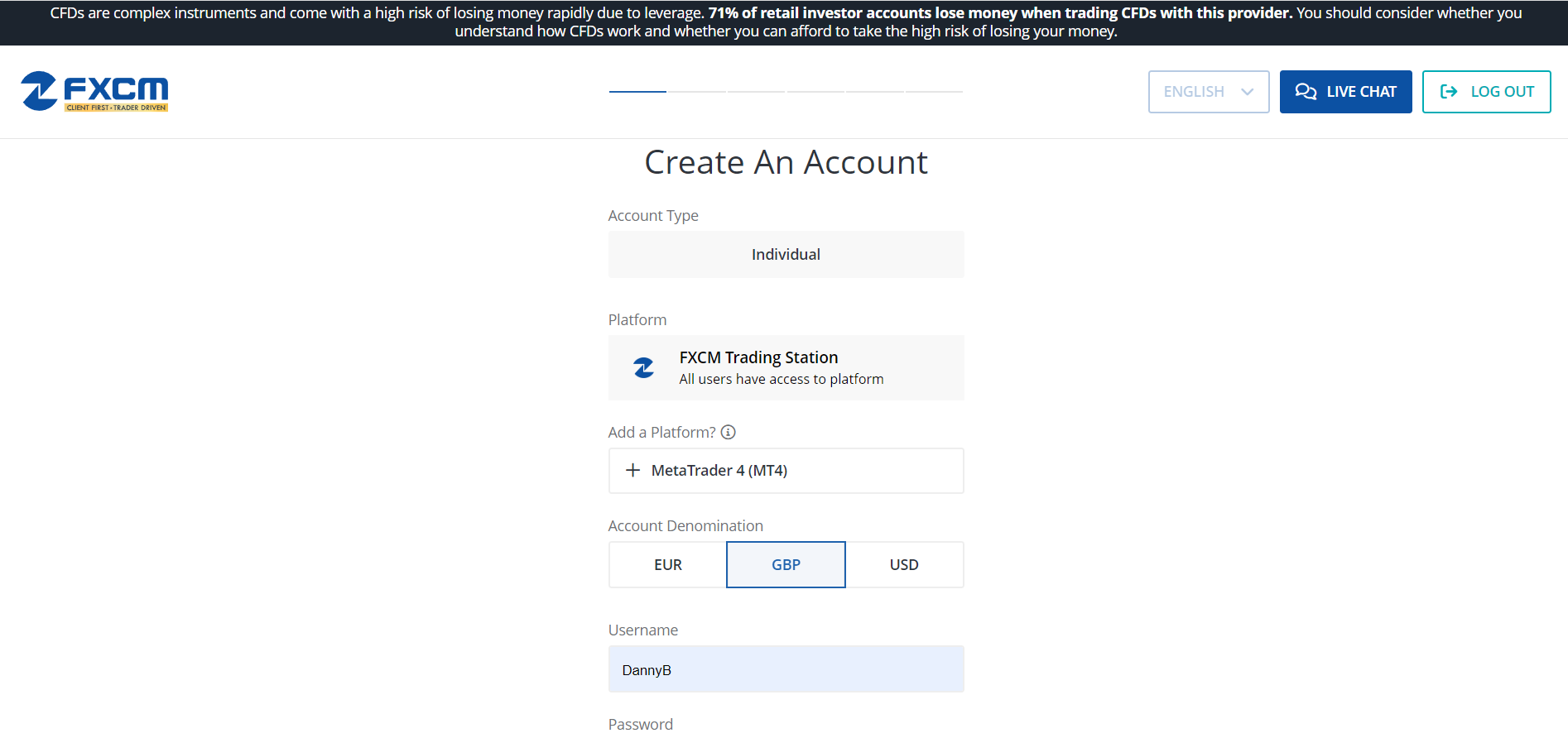This screenshot has height=738, width=1568.
Task: Click the first step of progress bar
Action: coord(637,91)
